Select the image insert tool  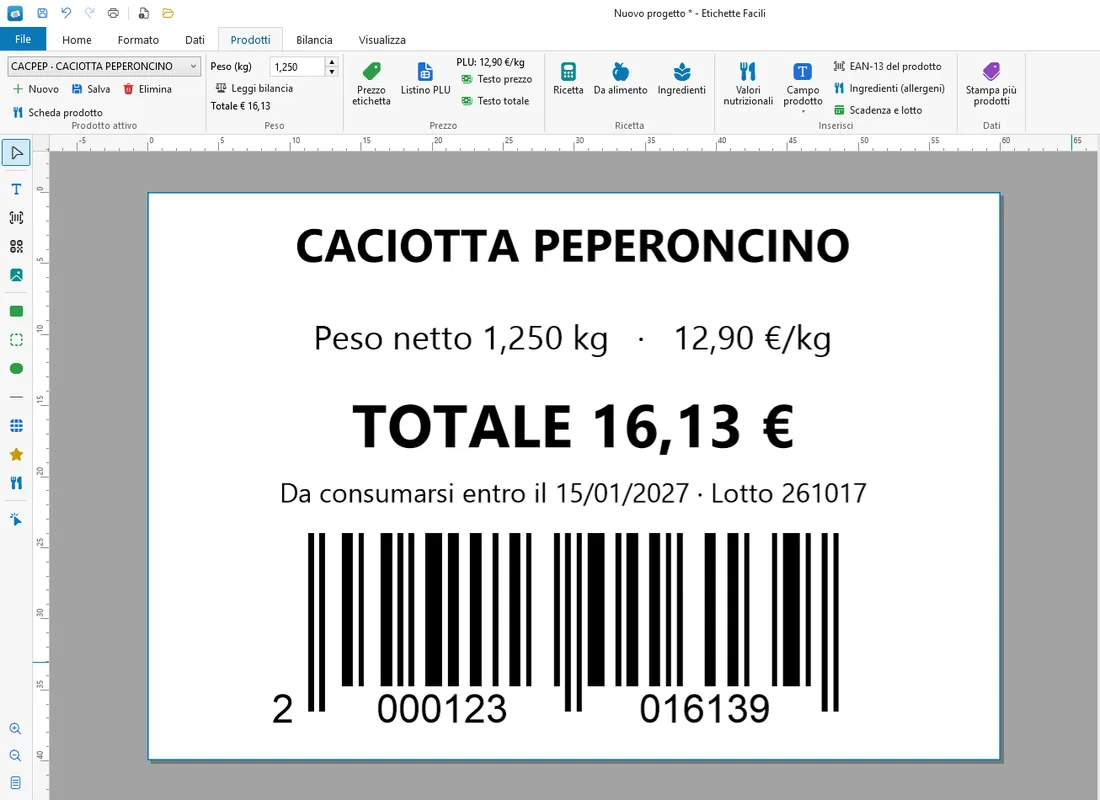(x=16, y=275)
